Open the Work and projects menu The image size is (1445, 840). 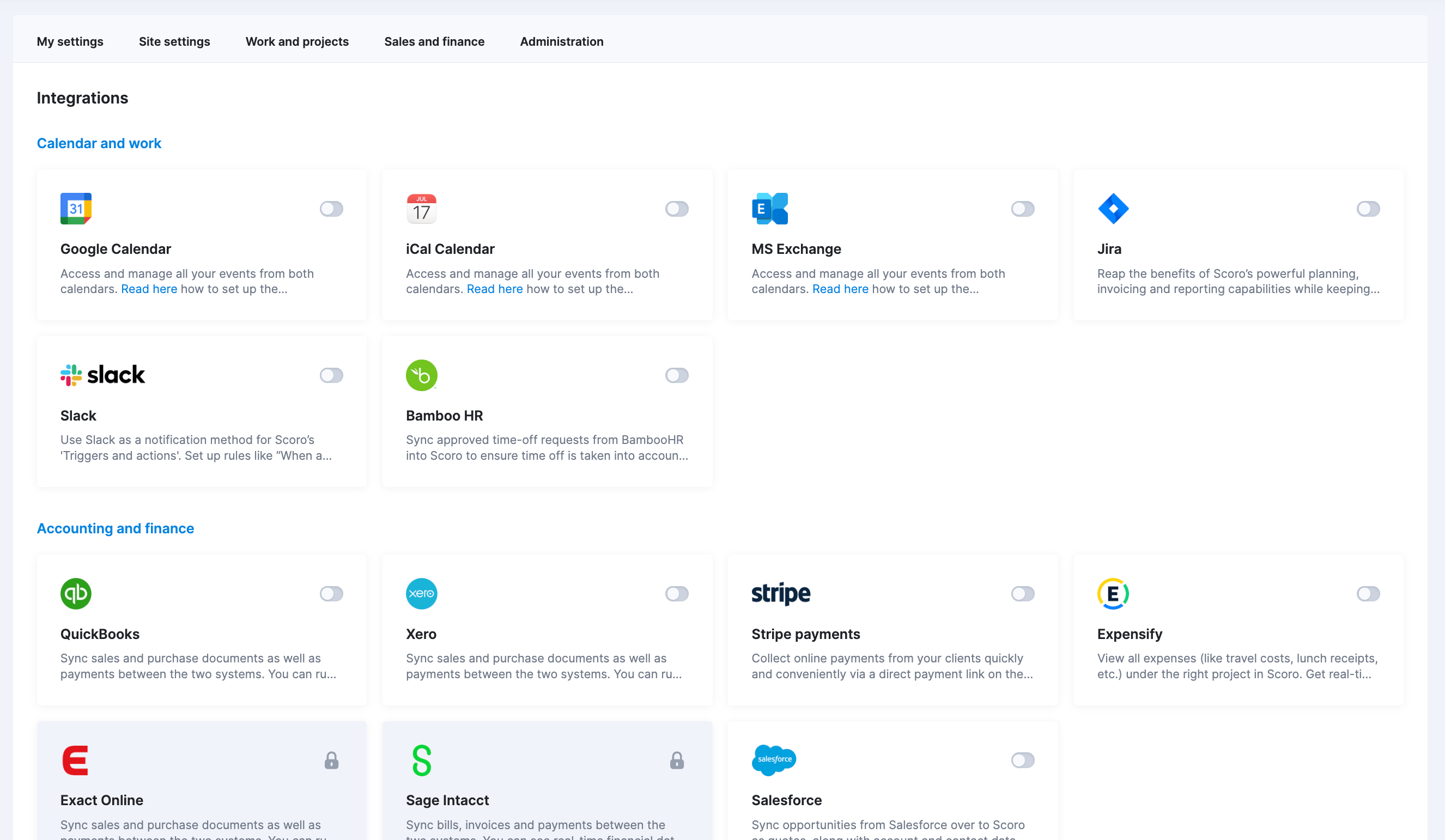pyautogui.click(x=297, y=41)
